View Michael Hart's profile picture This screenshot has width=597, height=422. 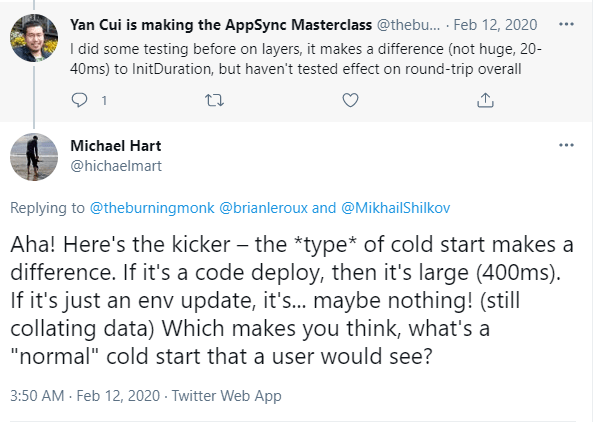(x=34, y=157)
